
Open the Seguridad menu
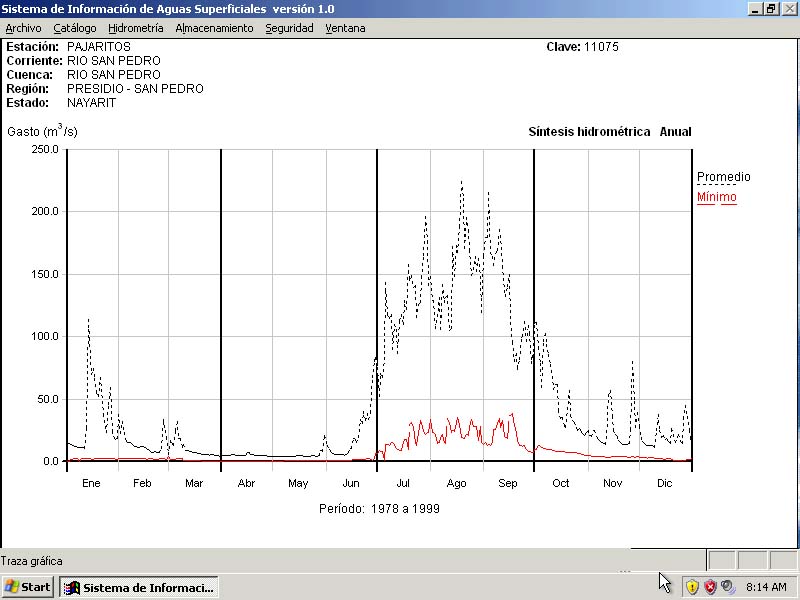(x=289, y=28)
